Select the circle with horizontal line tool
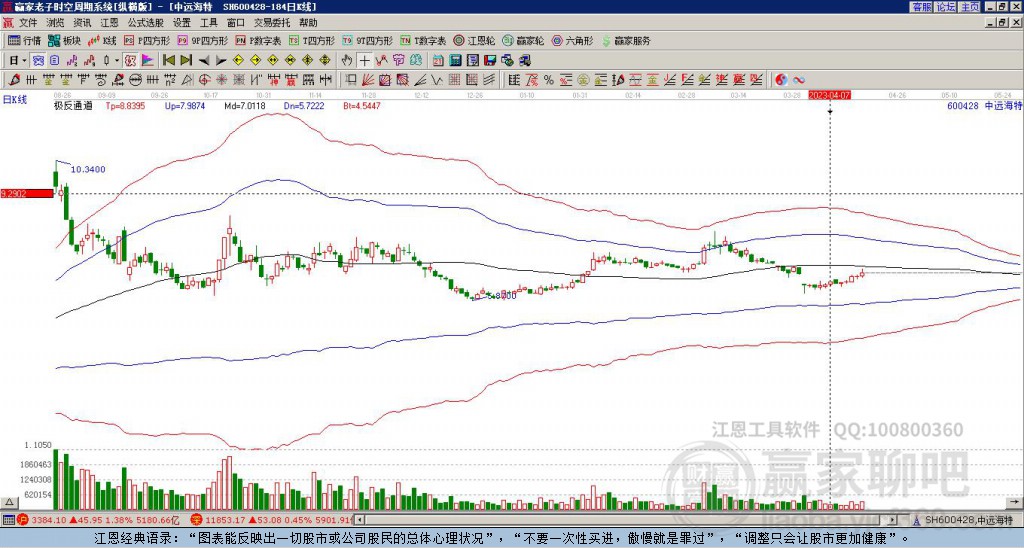 tap(135, 80)
